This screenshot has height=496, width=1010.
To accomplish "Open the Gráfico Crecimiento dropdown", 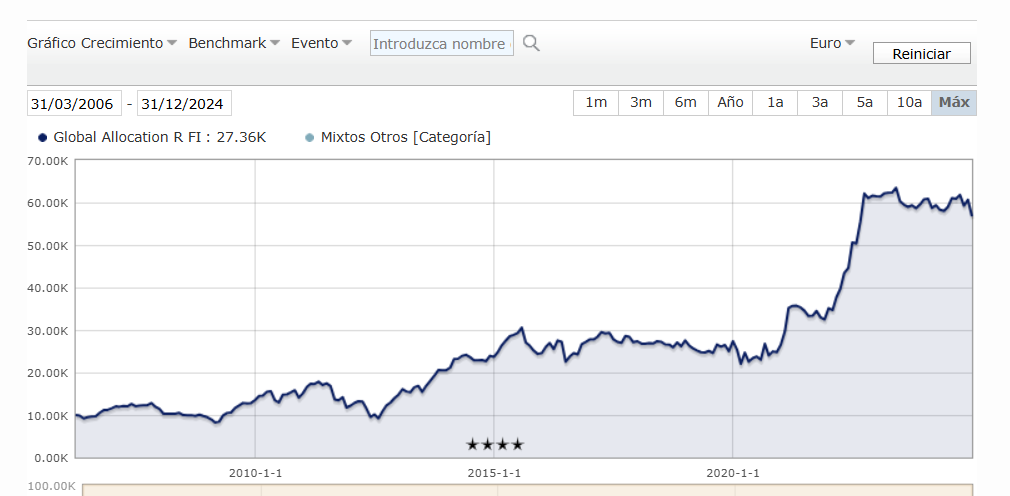I will [x=102, y=43].
